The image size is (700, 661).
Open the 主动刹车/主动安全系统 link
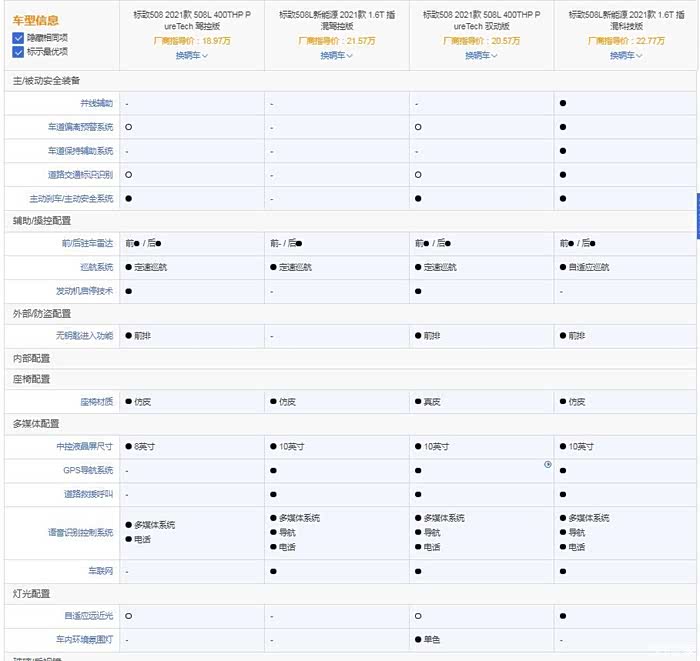[71, 199]
